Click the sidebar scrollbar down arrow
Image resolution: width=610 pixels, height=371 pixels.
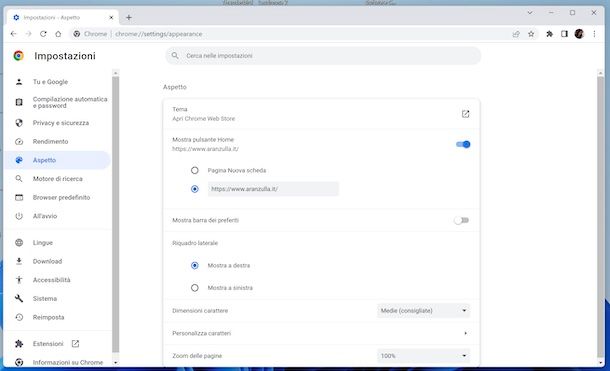[116, 362]
